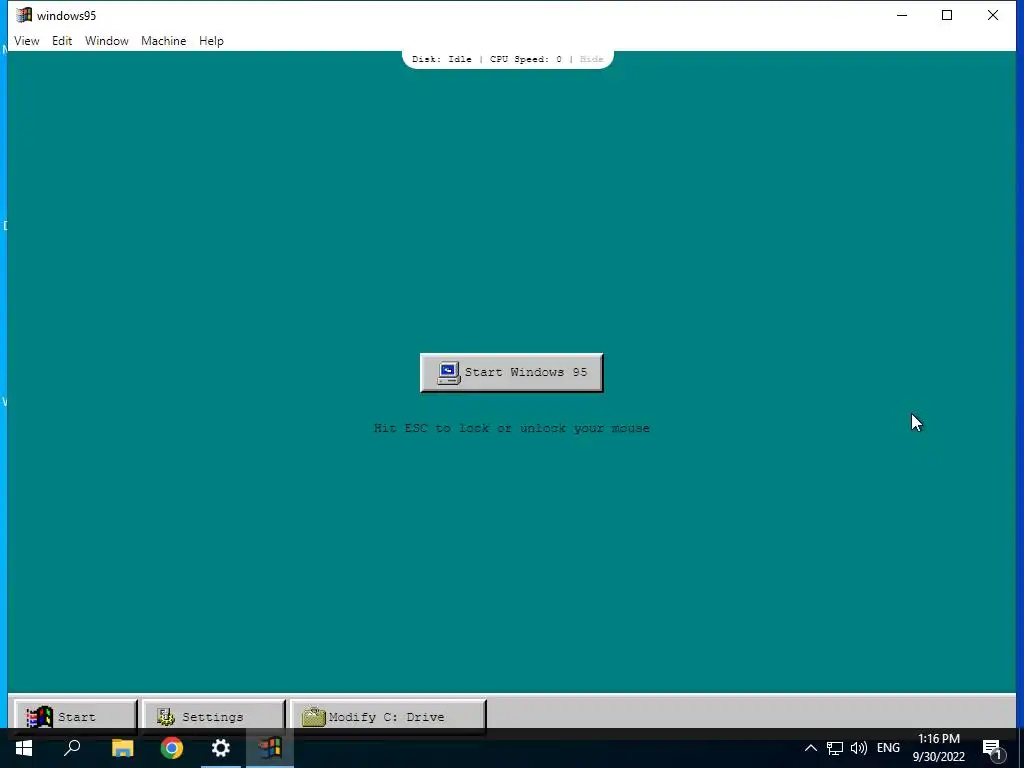Open the notification center icon
The height and width of the screenshot is (768, 1024).
[x=992, y=749]
